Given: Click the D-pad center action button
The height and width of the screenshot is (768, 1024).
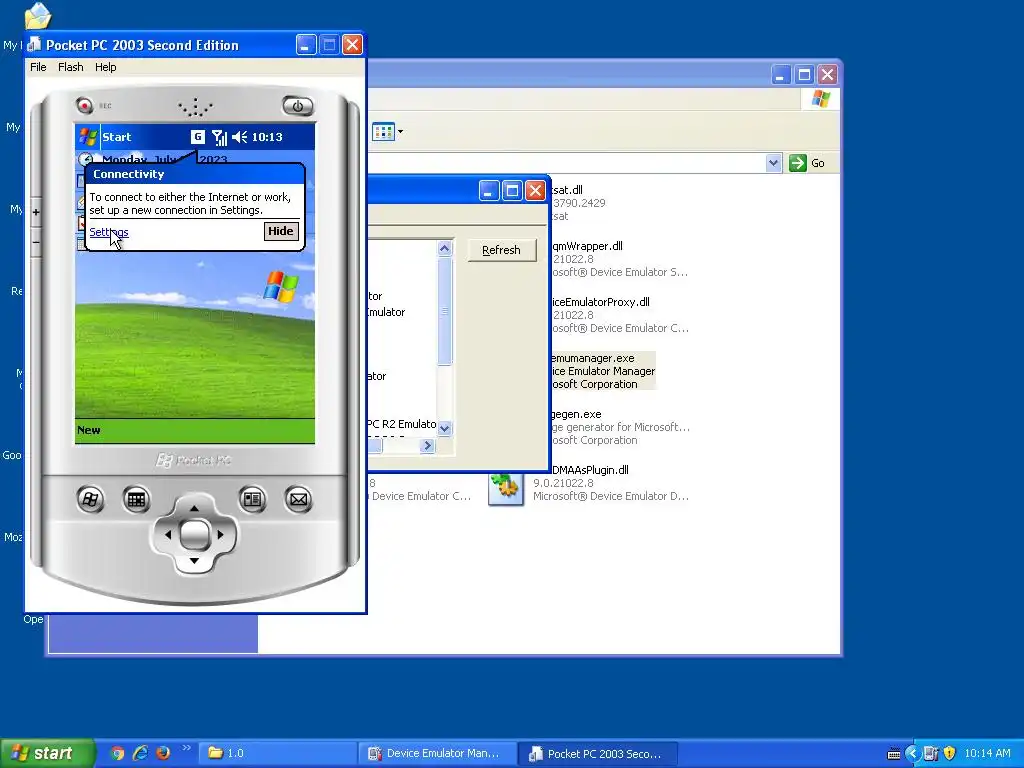Looking at the screenshot, I should coord(194,535).
